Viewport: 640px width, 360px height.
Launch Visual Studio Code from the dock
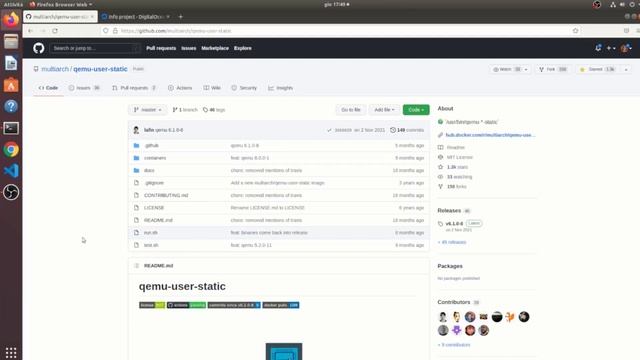(x=11, y=171)
